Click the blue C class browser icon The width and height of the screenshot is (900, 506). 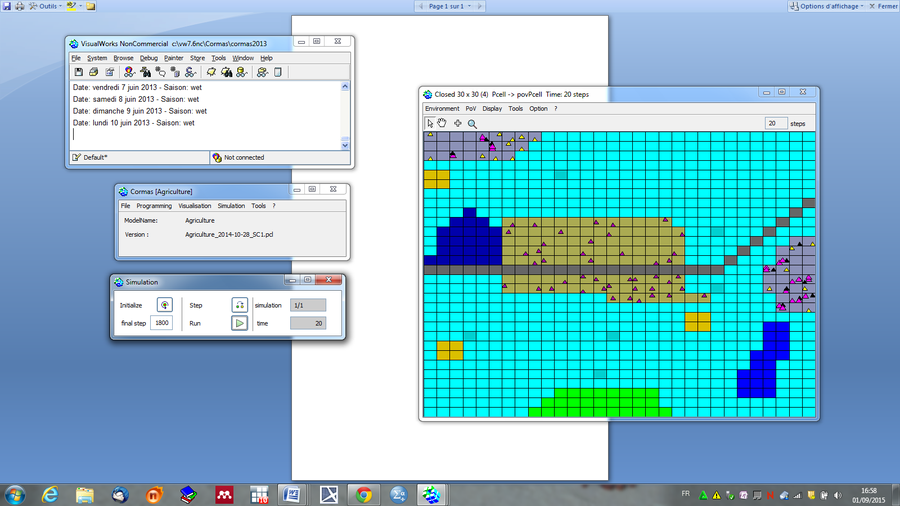(190, 72)
